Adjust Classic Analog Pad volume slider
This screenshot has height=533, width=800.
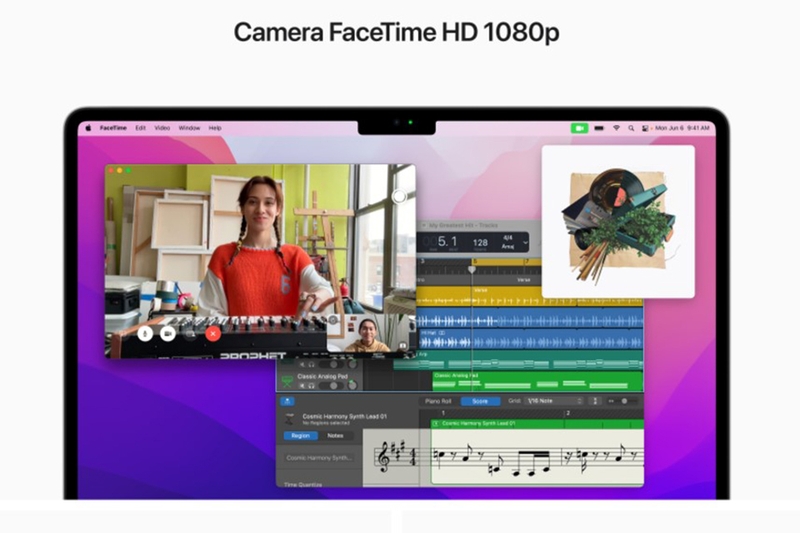[330, 386]
